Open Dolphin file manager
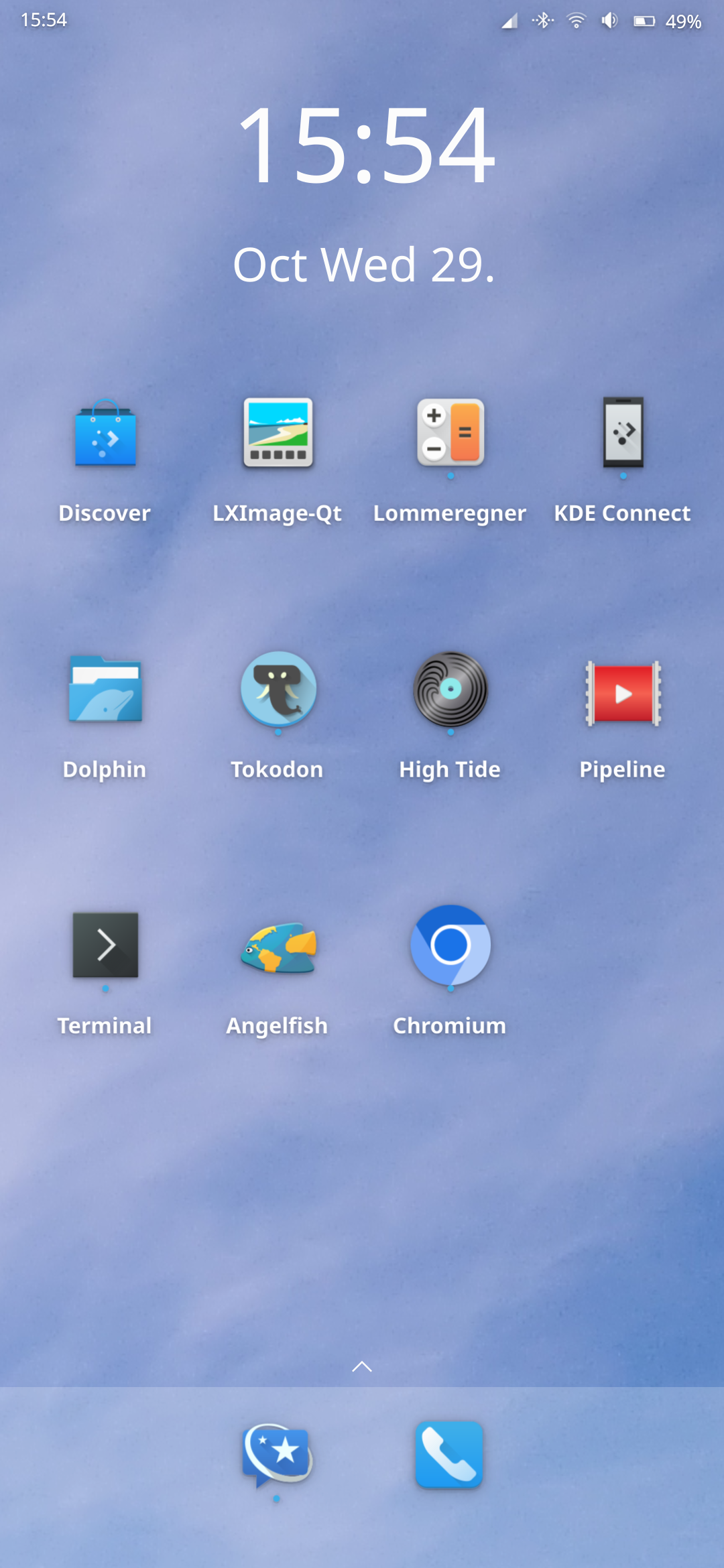 (x=105, y=690)
